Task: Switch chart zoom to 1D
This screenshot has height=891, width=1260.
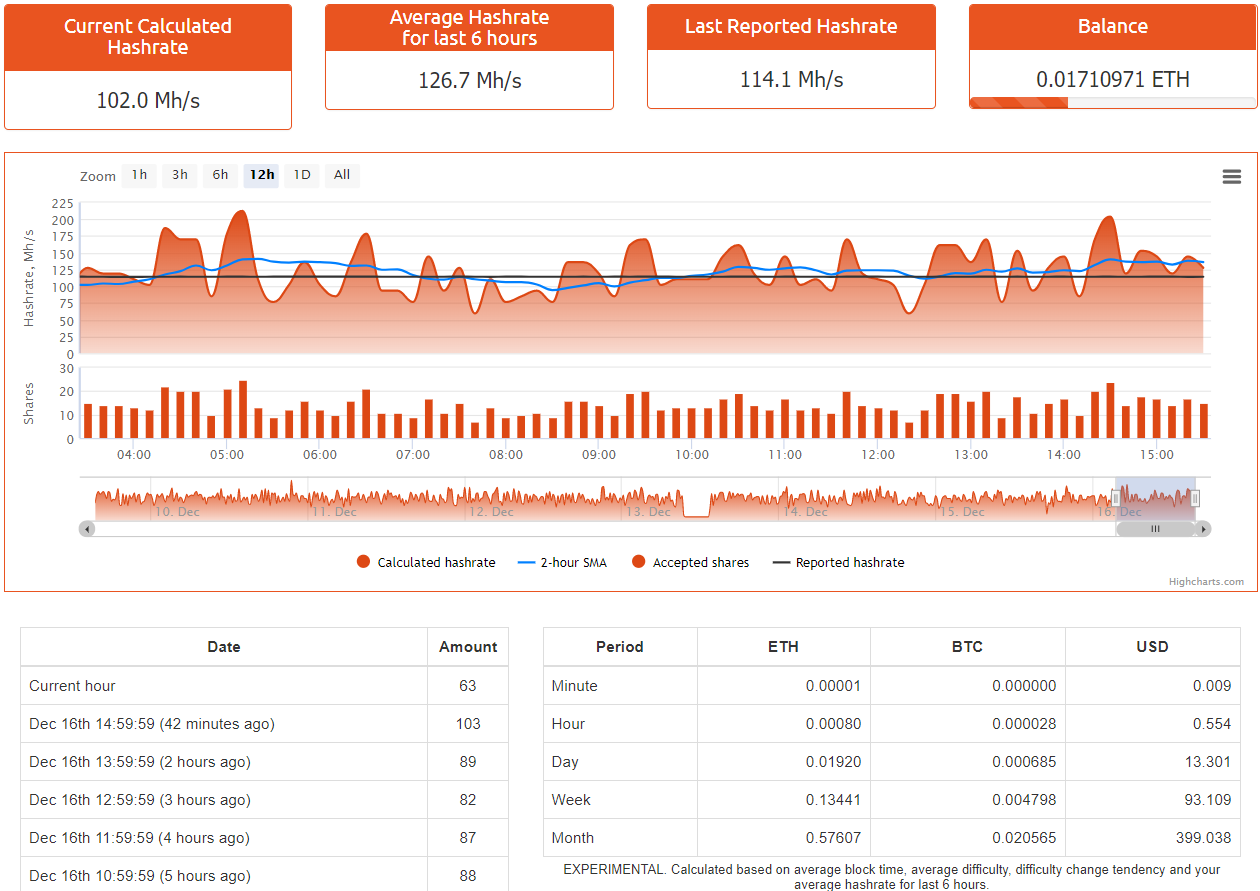Action: 302,175
